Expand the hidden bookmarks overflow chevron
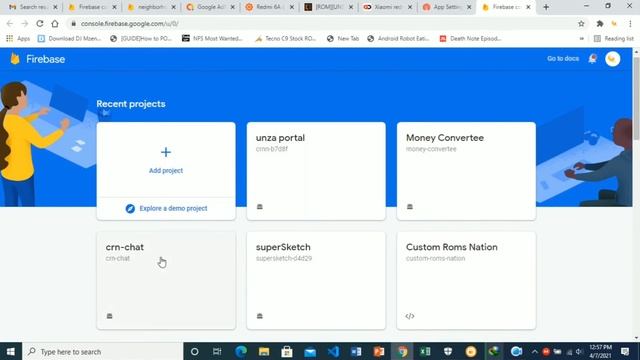This screenshot has width=640, height=360. [582, 38]
